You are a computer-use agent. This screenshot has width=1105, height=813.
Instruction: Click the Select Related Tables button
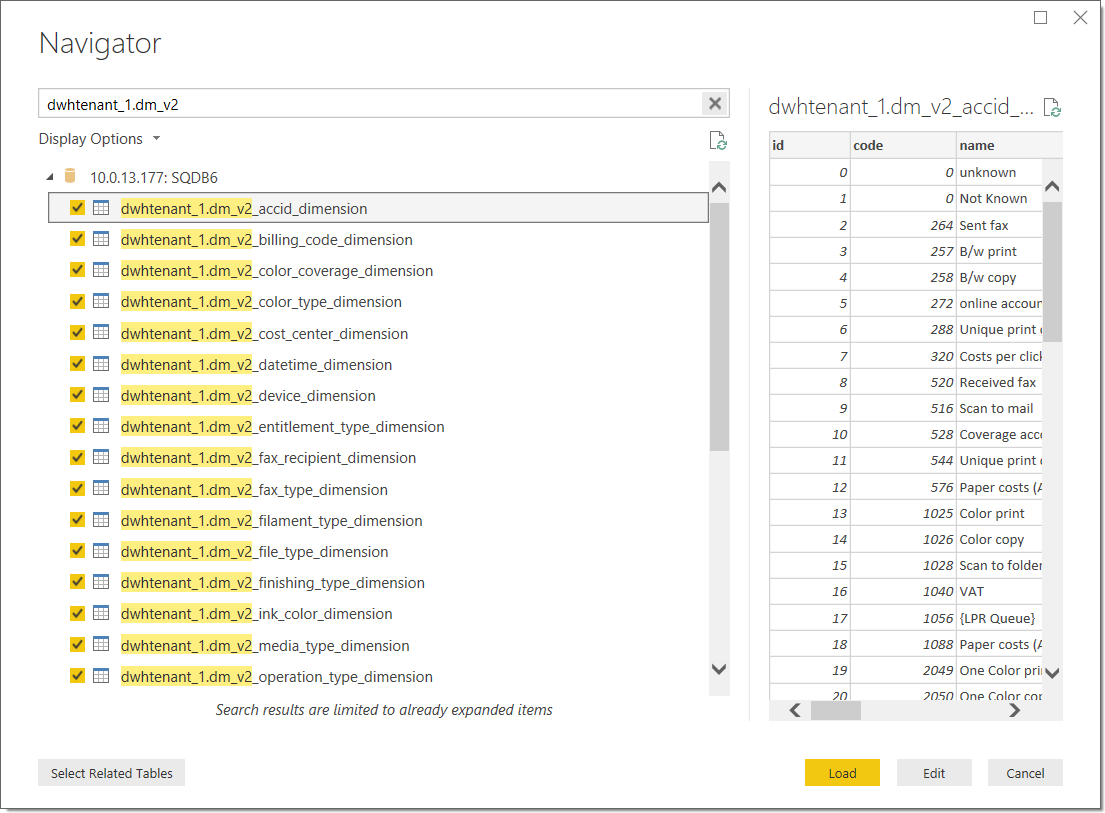(x=111, y=772)
